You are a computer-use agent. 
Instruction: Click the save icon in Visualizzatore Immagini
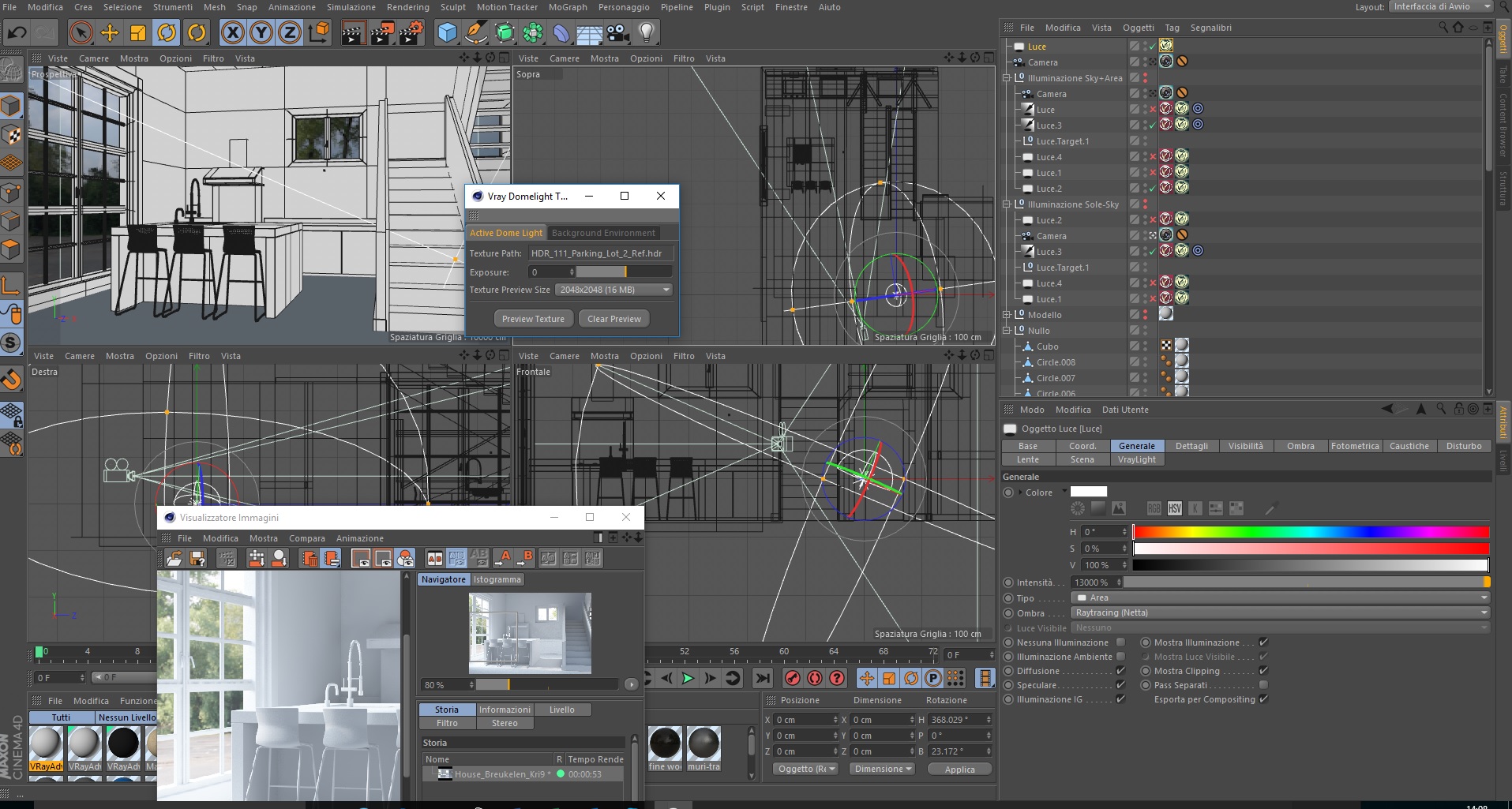coord(197,559)
